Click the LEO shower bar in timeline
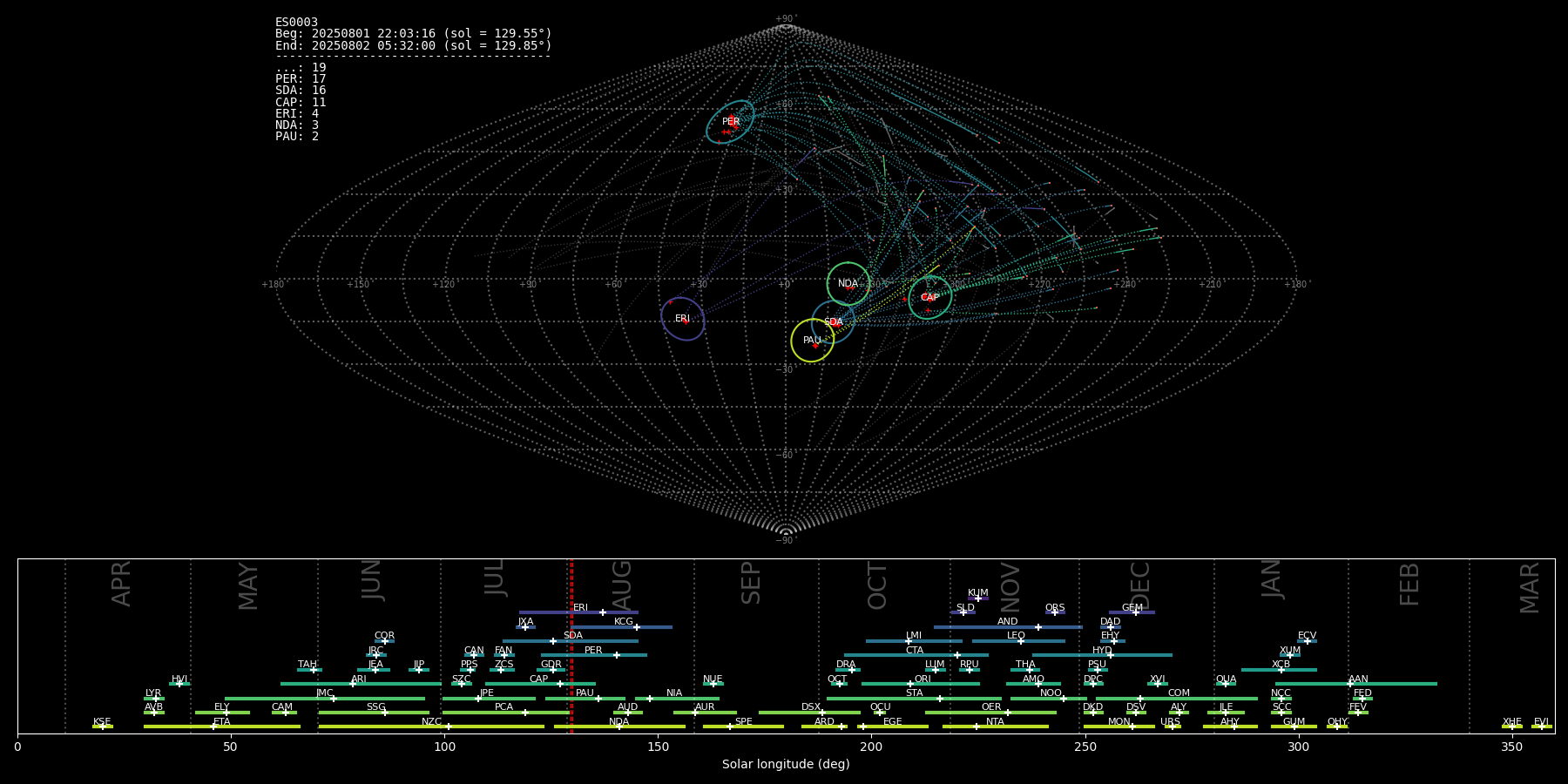This screenshot has height=784, width=1568. (1018, 641)
